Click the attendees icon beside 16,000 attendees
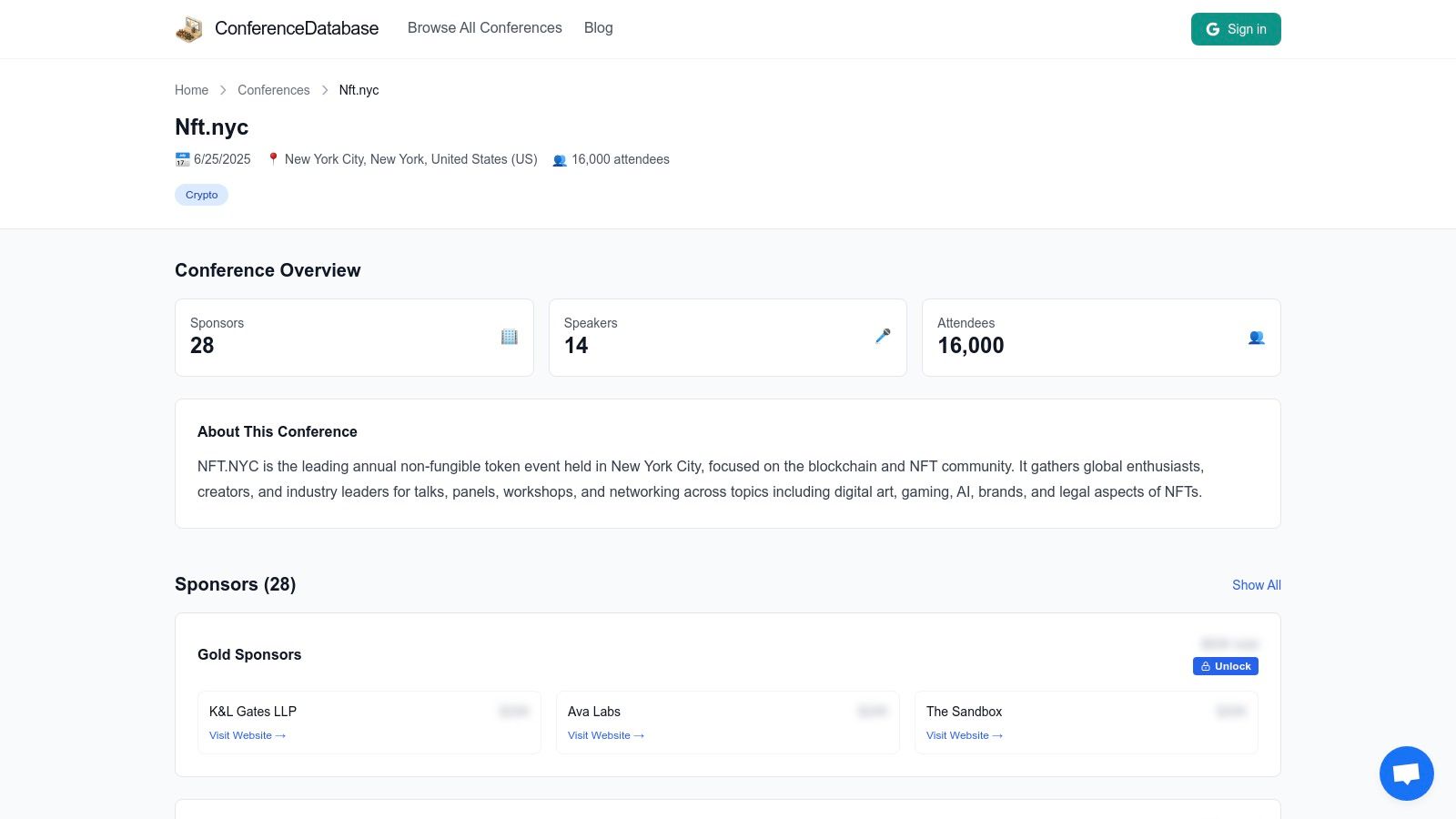Screen dimensions: 1456x819 click(x=560, y=160)
